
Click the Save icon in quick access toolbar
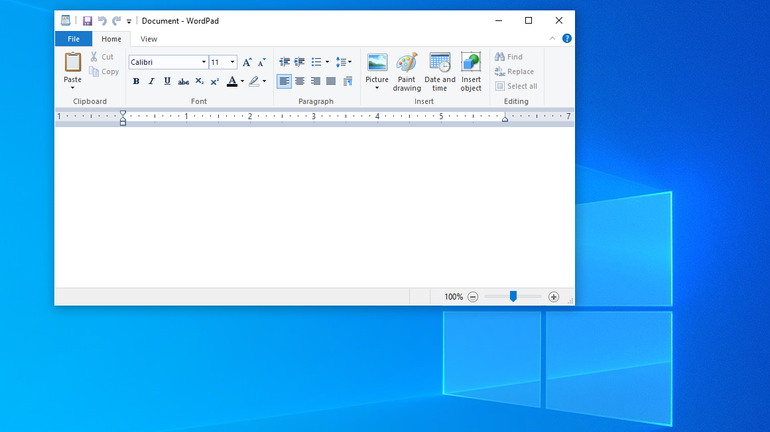(x=87, y=21)
